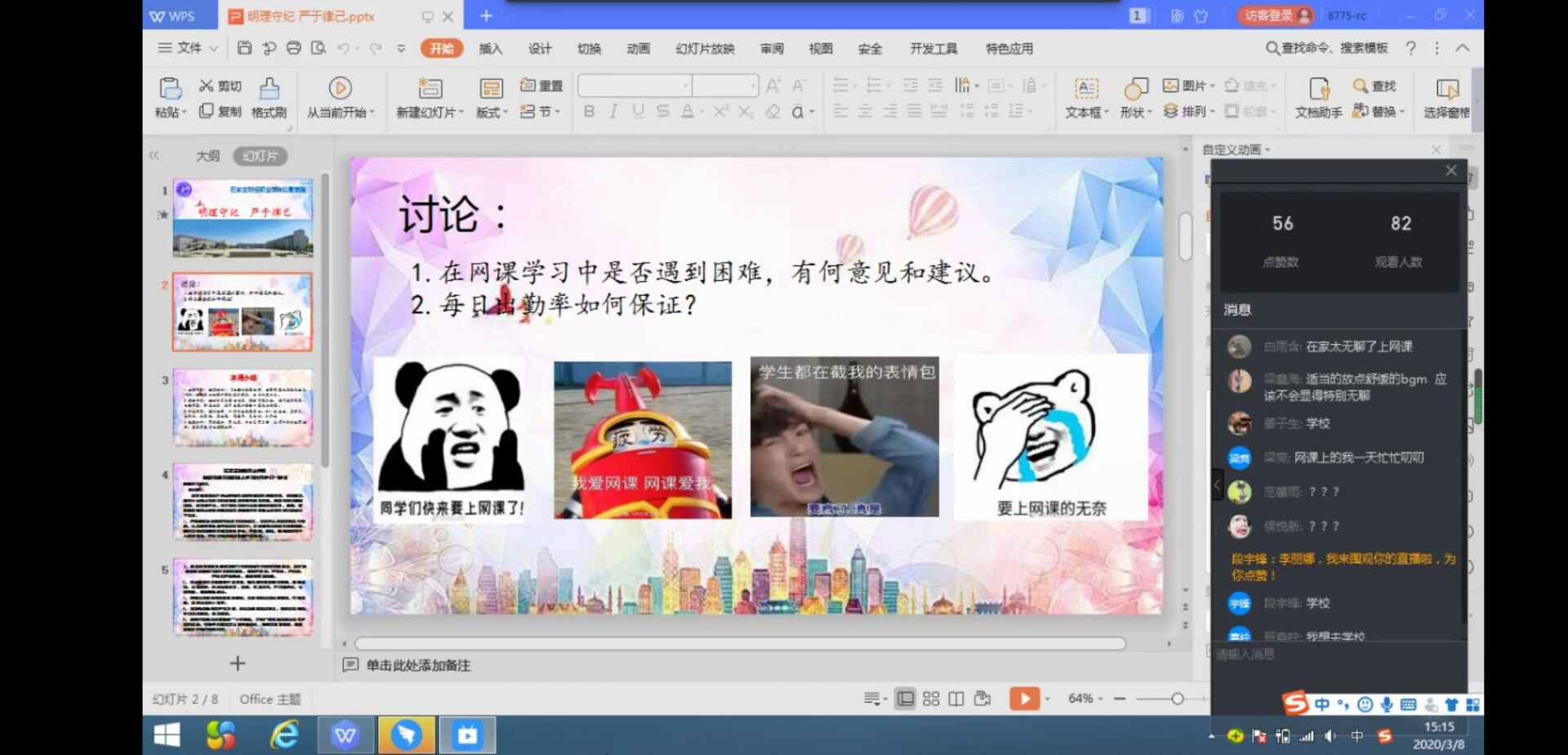Open the Document Assistant tool

click(1318, 97)
